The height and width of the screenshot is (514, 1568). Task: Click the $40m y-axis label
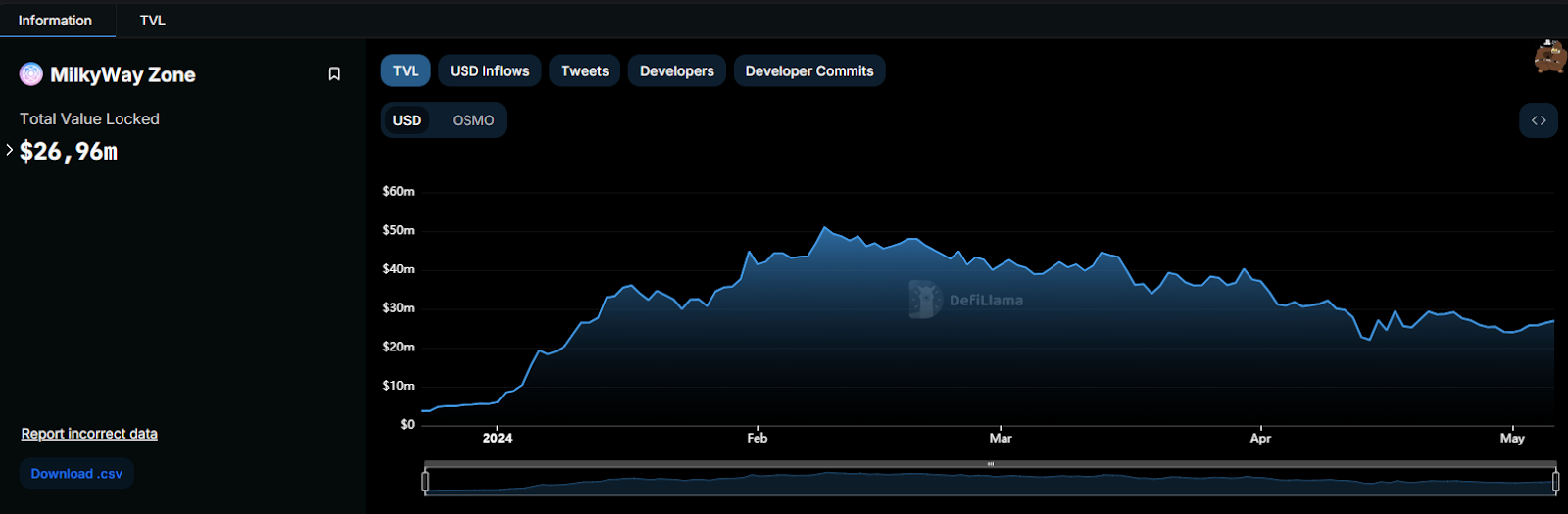coord(398,268)
